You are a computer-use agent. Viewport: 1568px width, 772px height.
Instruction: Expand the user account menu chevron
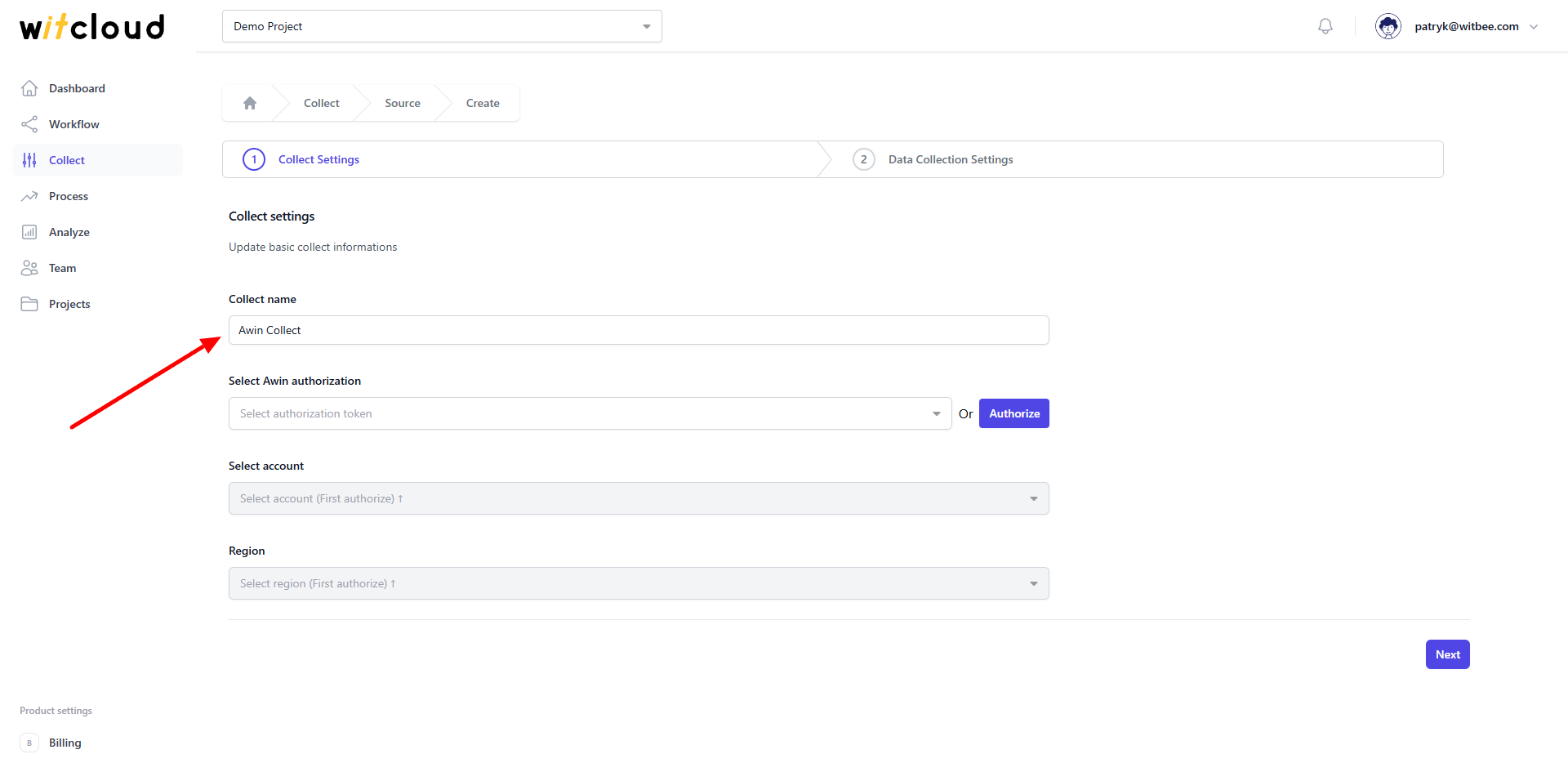pyautogui.click(x=1534, y=26)
